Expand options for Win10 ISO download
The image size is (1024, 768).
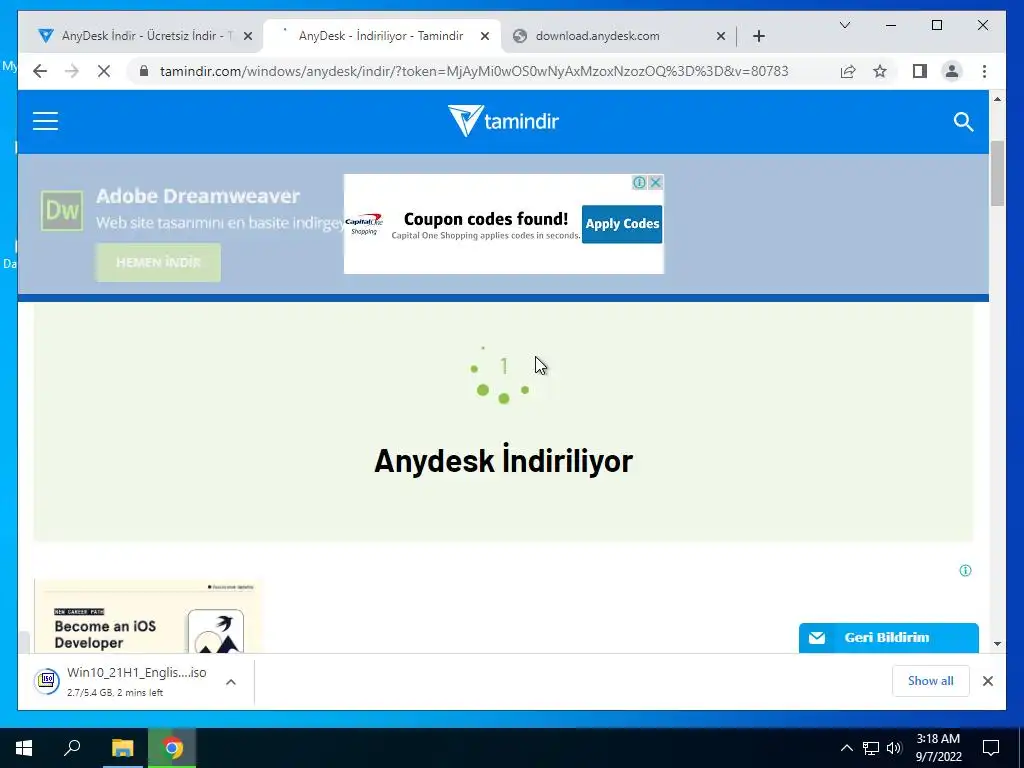(231, 682)
